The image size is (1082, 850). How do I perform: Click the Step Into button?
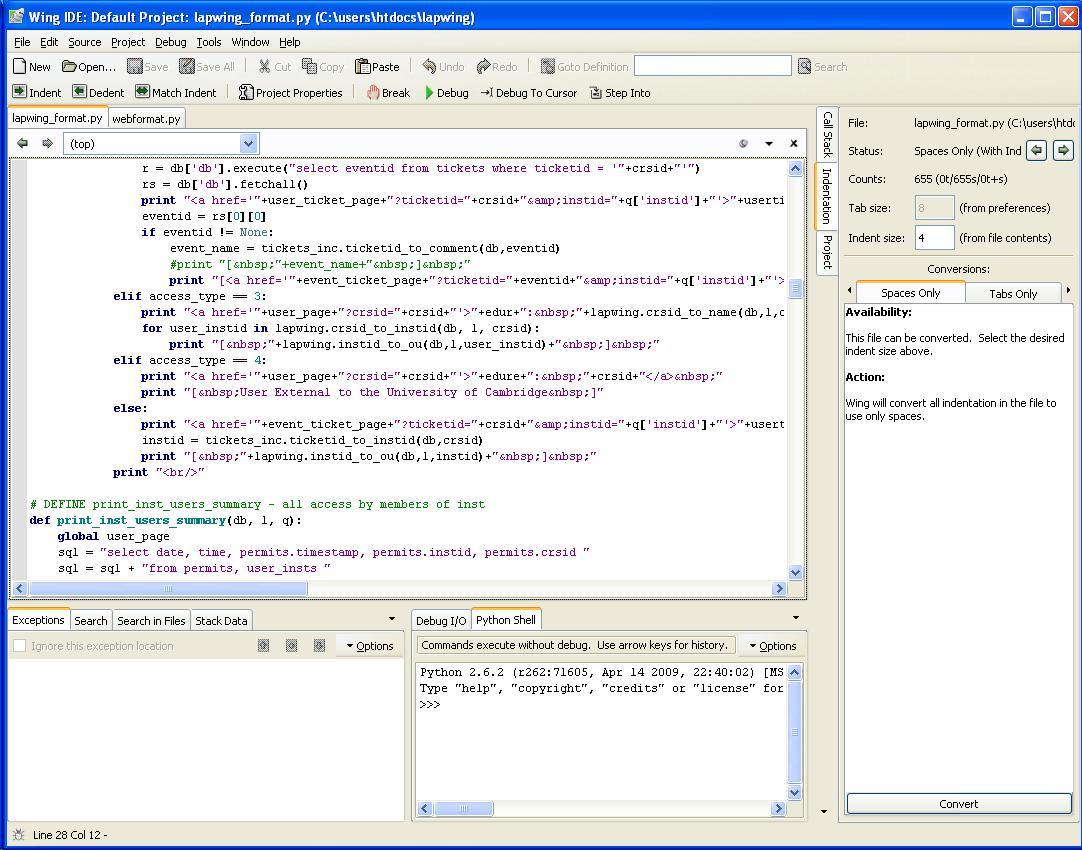(x=620, y=92)
